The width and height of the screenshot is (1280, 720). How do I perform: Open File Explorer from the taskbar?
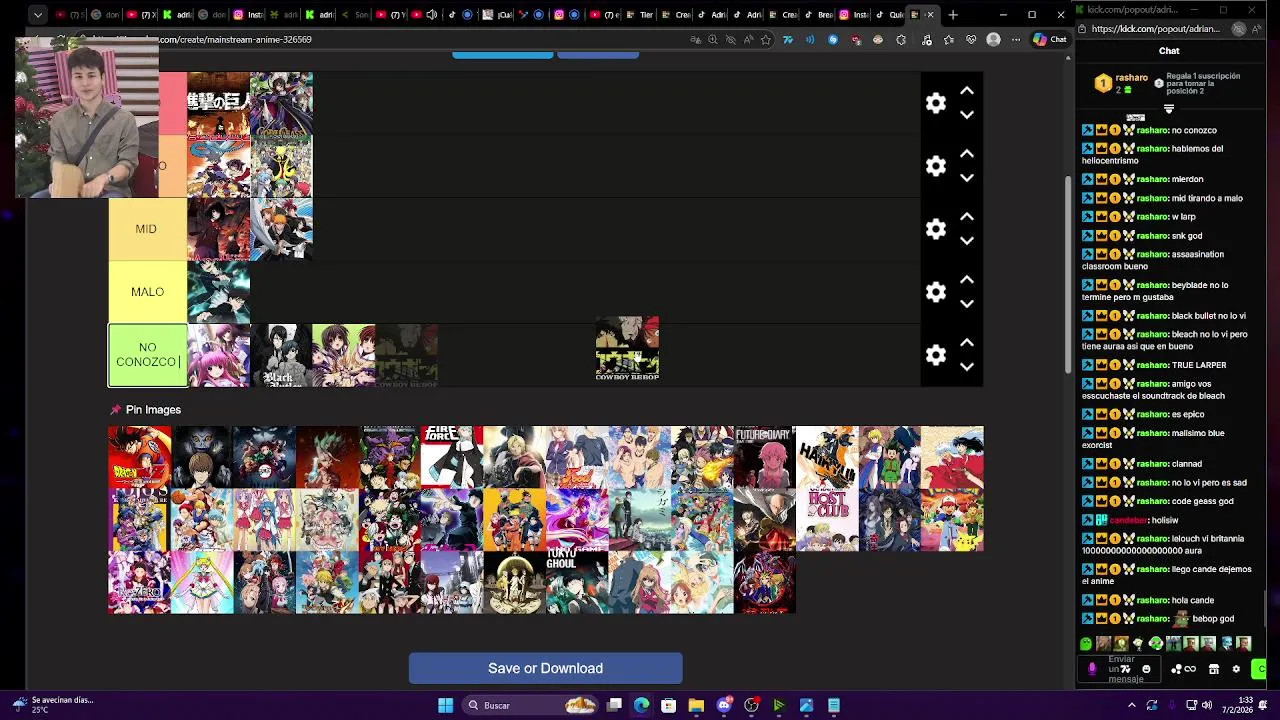point(696,705)
